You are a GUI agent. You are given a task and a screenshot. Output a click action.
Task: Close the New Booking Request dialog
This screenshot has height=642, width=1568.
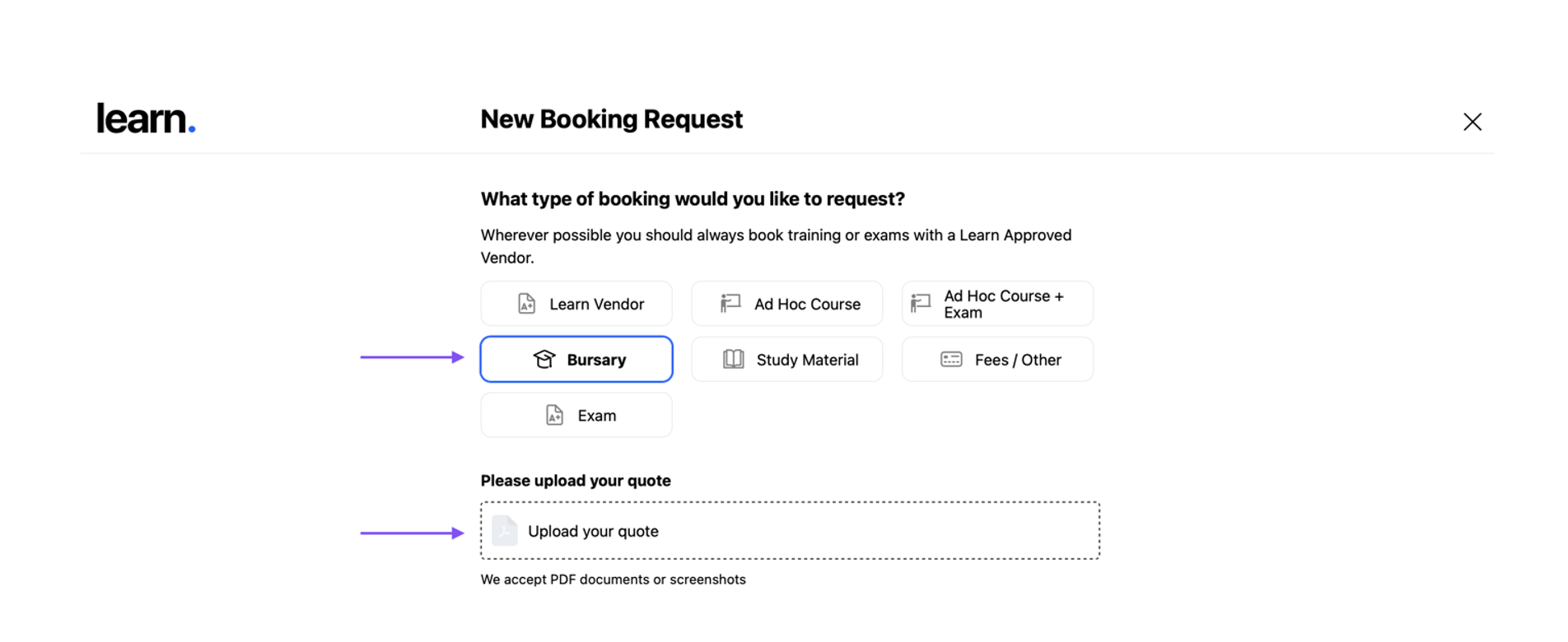pos(1472,122)
